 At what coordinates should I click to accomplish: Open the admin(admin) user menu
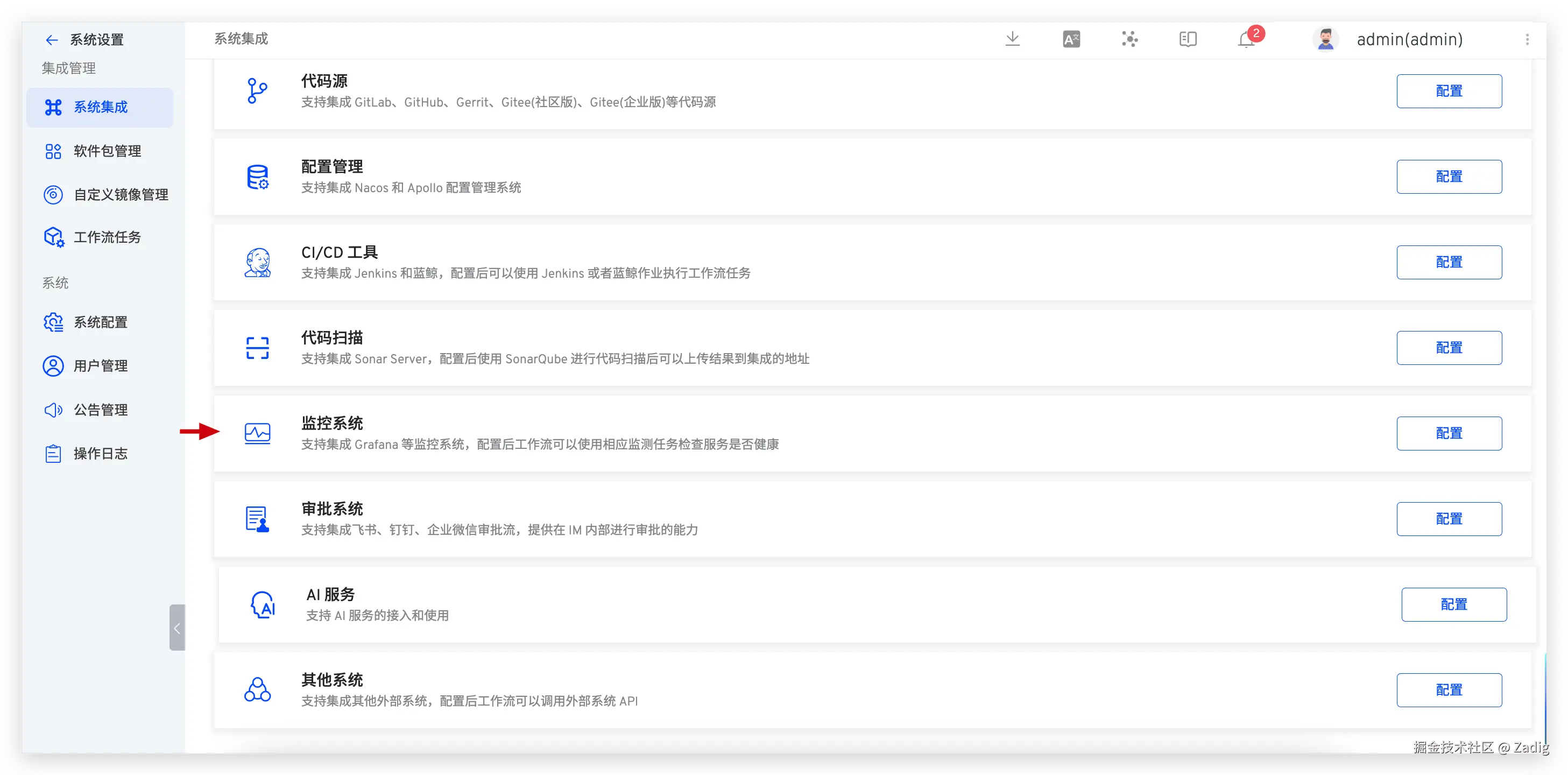pos(1409,40)
